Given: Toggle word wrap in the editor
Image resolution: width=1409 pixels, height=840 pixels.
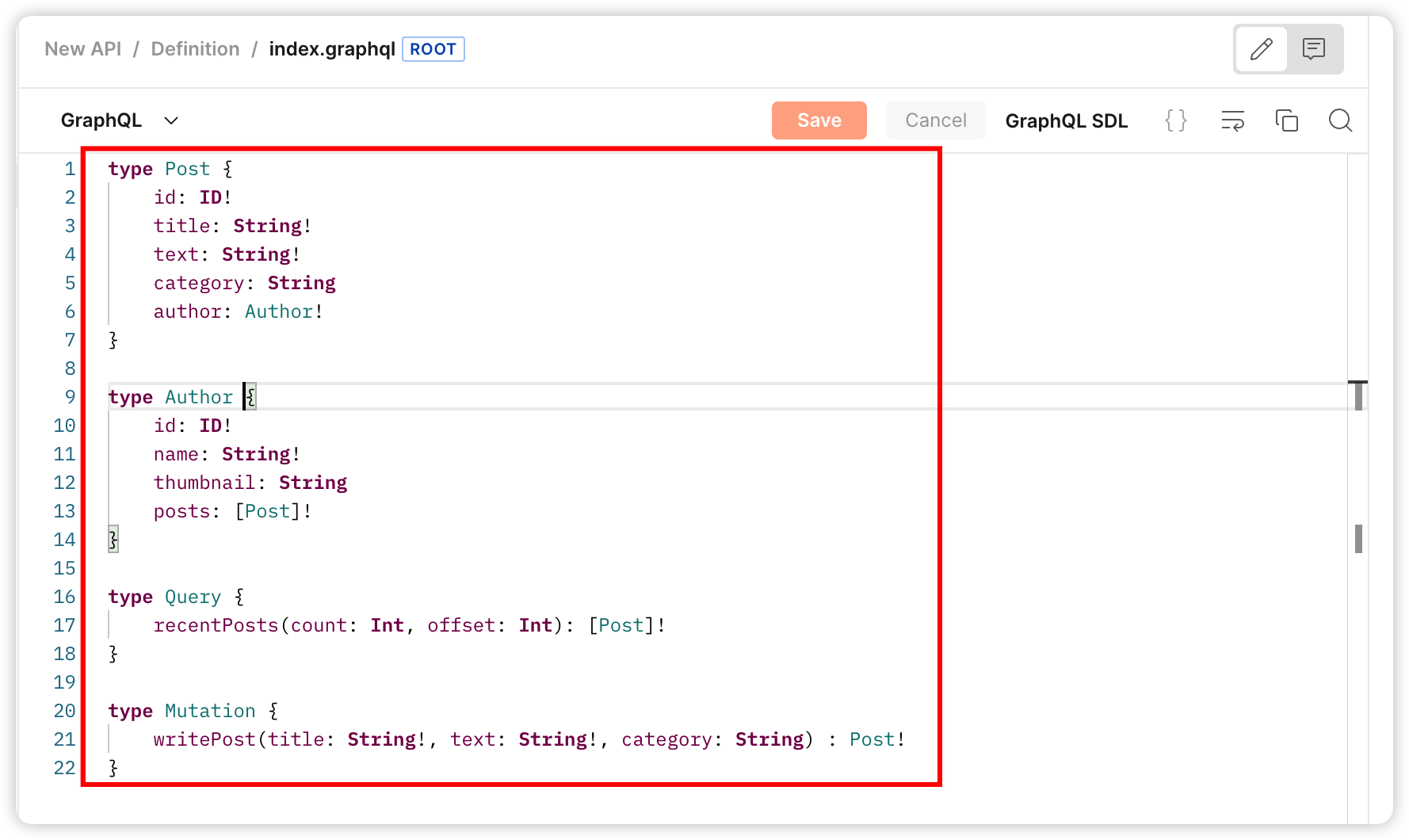Looking at the screenshot, I should coord(1232,120).
